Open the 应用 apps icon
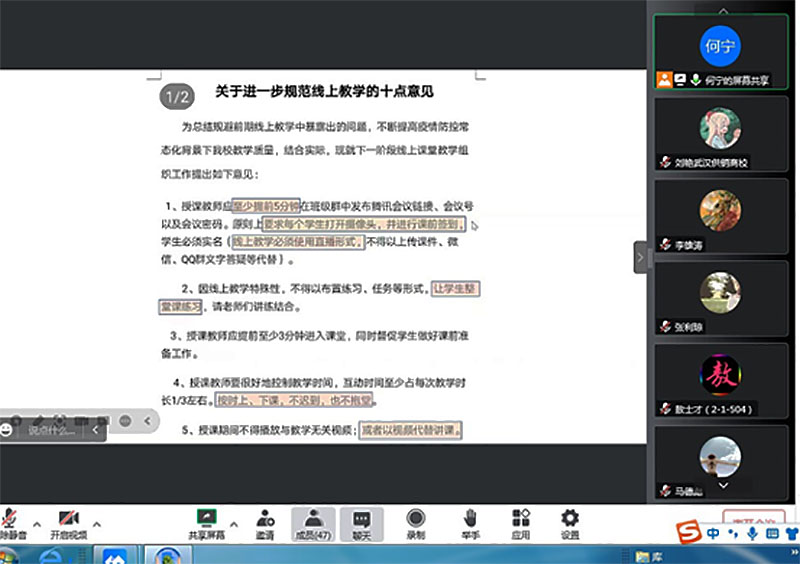The height and width of the screenshot is (564, 800). tap(520, 522)
